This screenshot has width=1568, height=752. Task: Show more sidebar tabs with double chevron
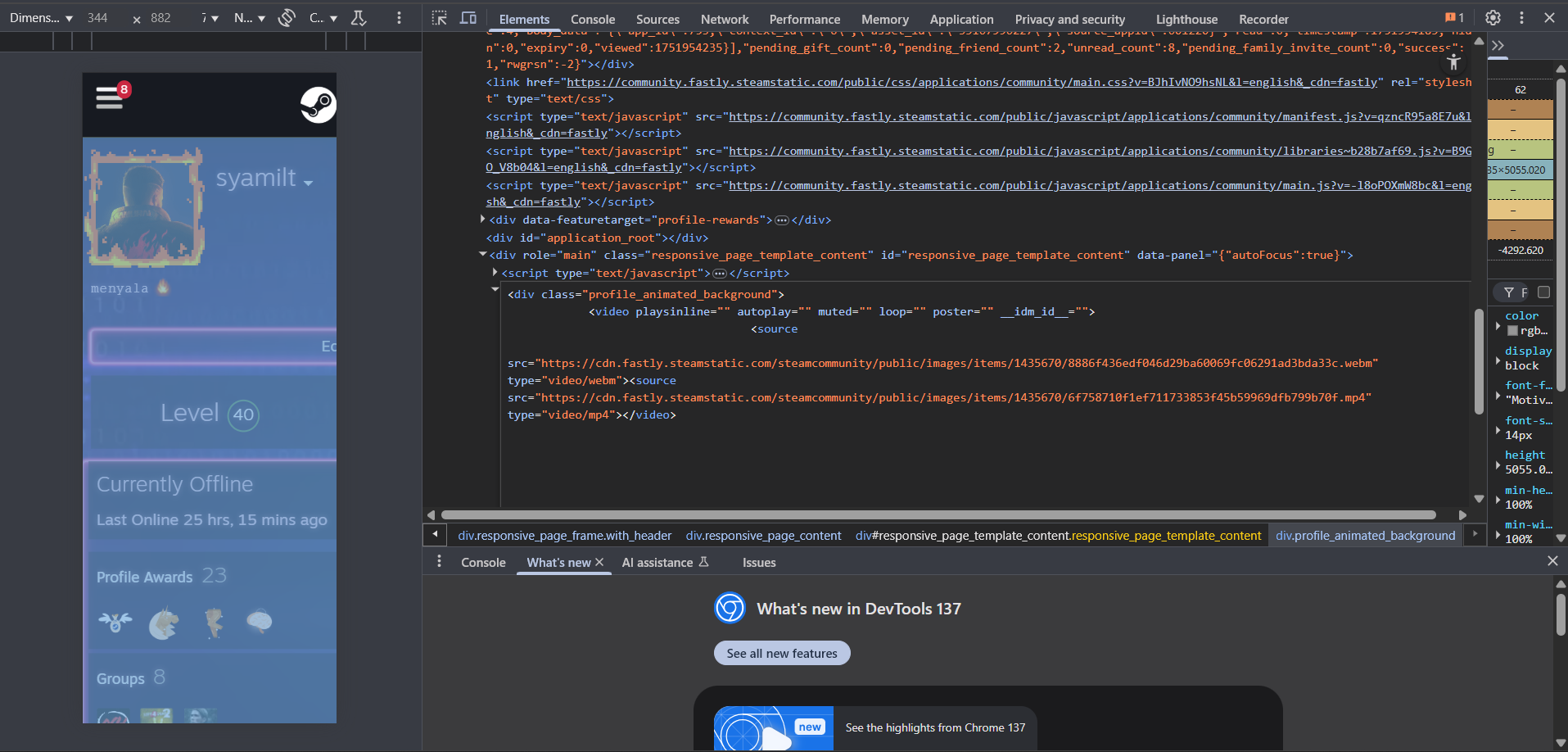[x=1498, y=46]
